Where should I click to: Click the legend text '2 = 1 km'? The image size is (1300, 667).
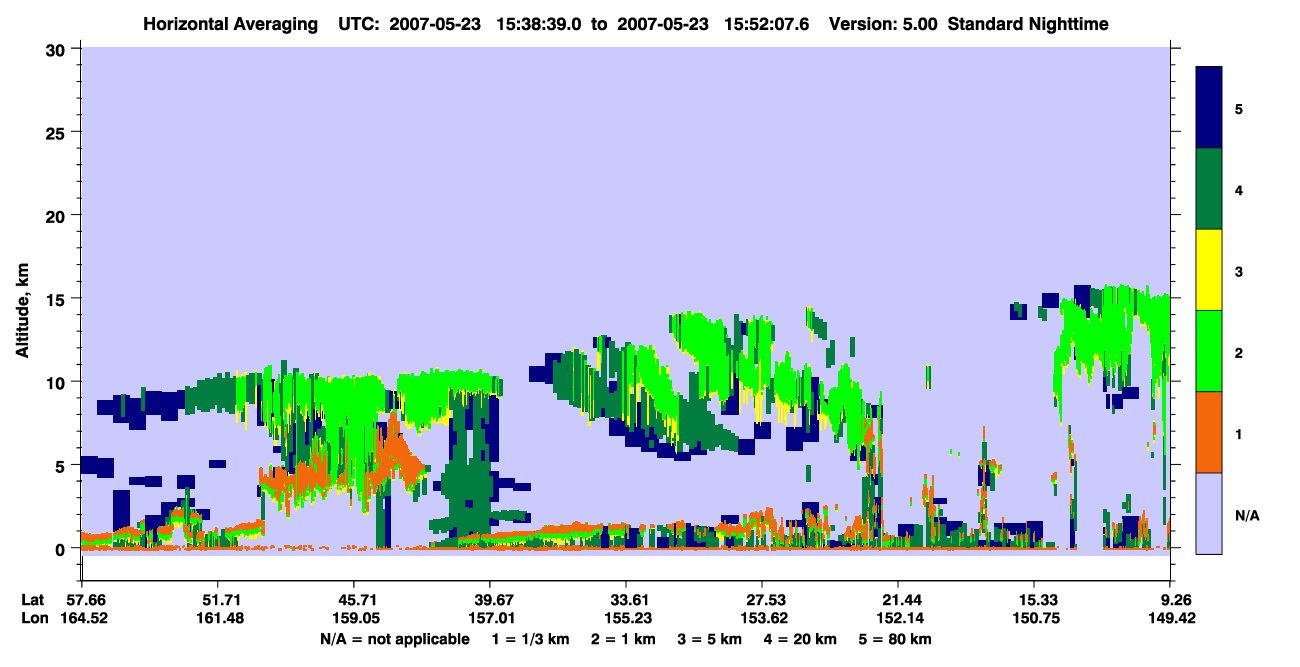623,638
